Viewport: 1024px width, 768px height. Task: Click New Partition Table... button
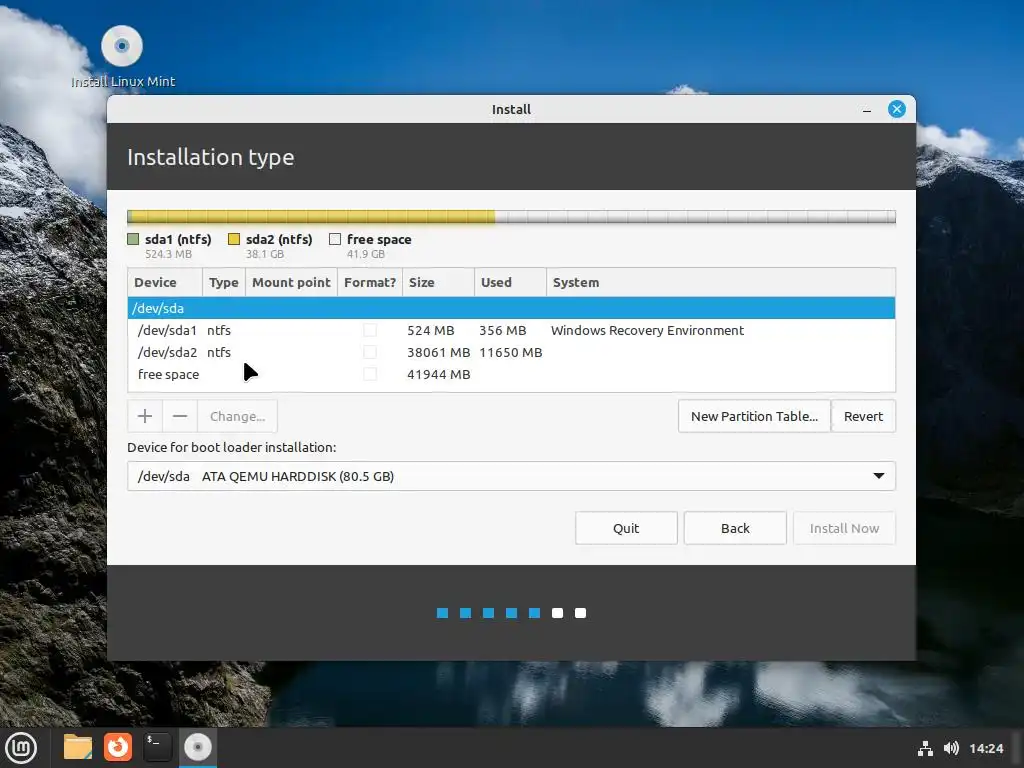[x=754, y=416]
